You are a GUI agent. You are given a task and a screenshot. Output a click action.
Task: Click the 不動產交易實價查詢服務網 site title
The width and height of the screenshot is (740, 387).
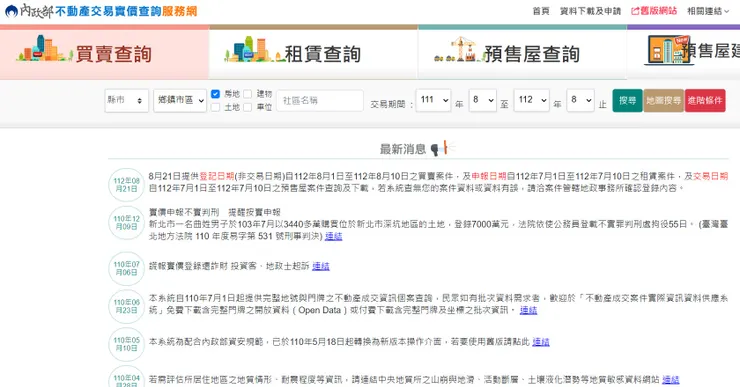[126, 11]
